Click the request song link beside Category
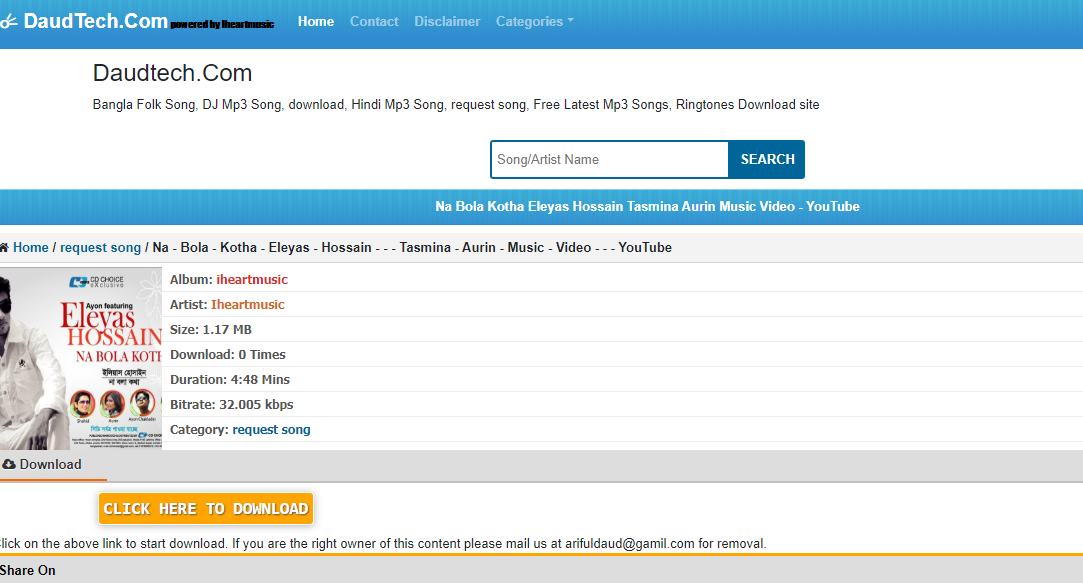Image resolution: width=1083 pixels, height=583 pixels. click(x=271, y=429)
